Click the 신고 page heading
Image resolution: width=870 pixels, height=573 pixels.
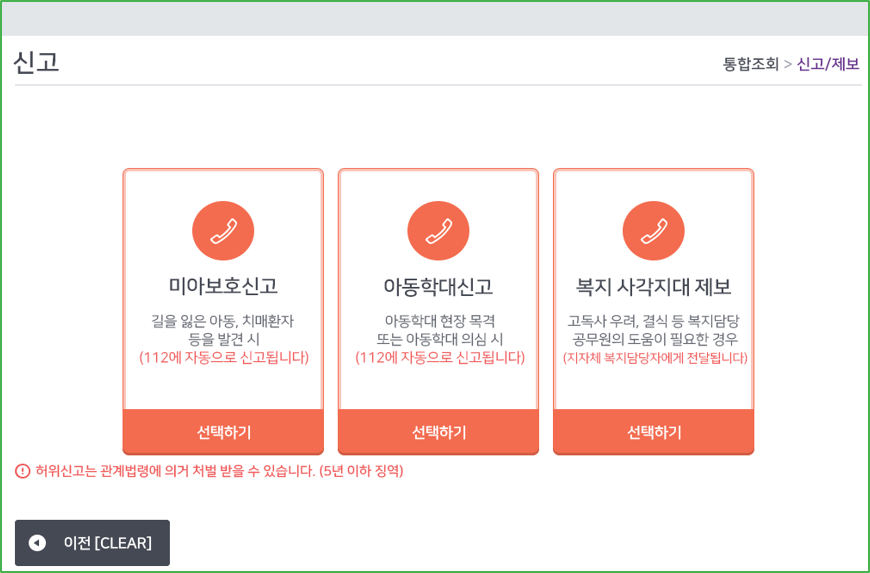[36, 62]
